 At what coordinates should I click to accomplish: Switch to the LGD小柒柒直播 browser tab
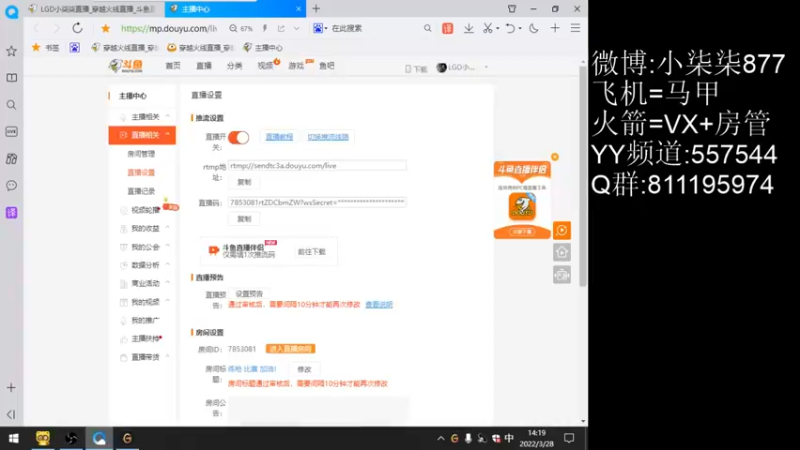point(96,9)
